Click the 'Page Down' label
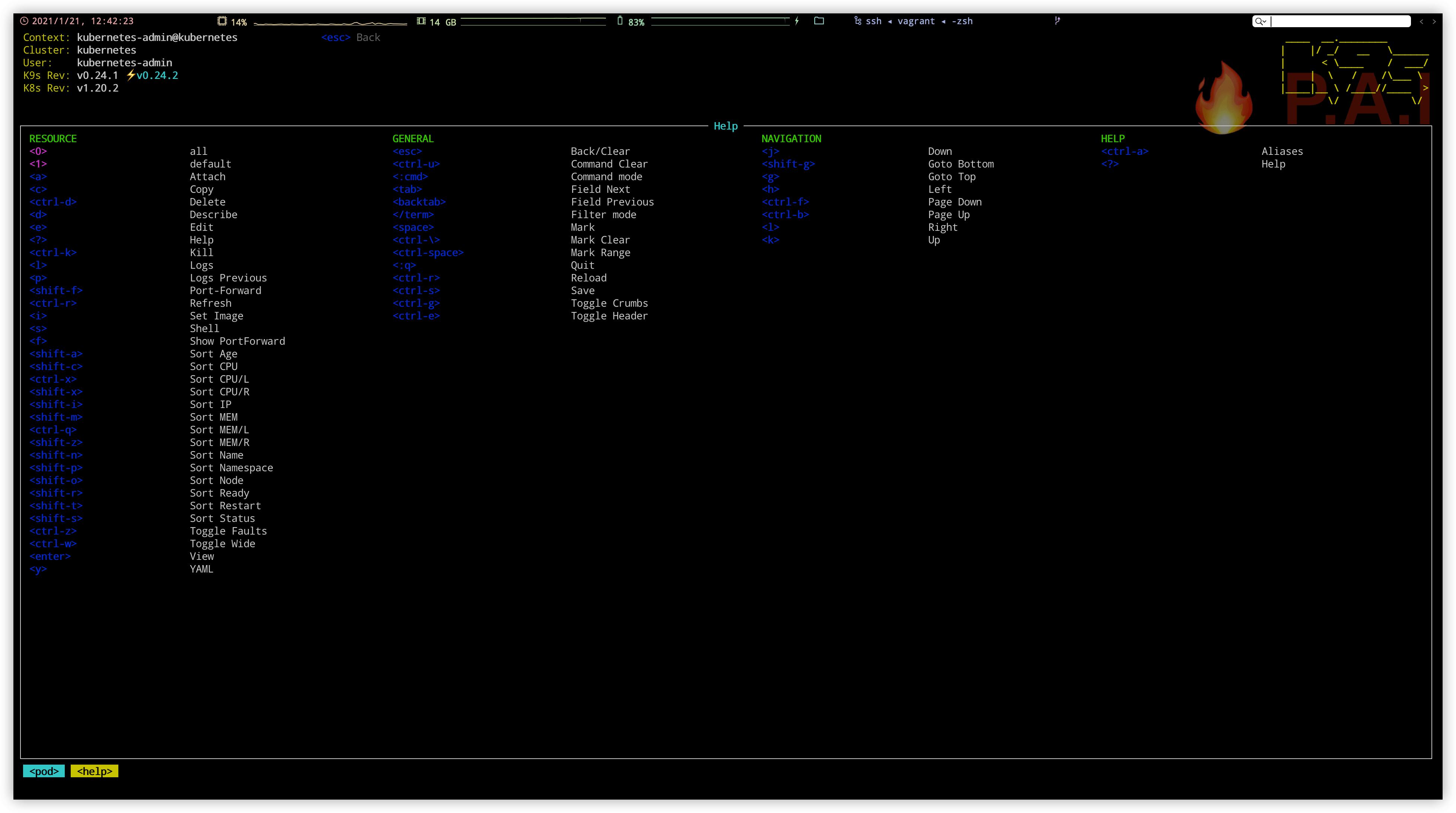 [955, 202]
